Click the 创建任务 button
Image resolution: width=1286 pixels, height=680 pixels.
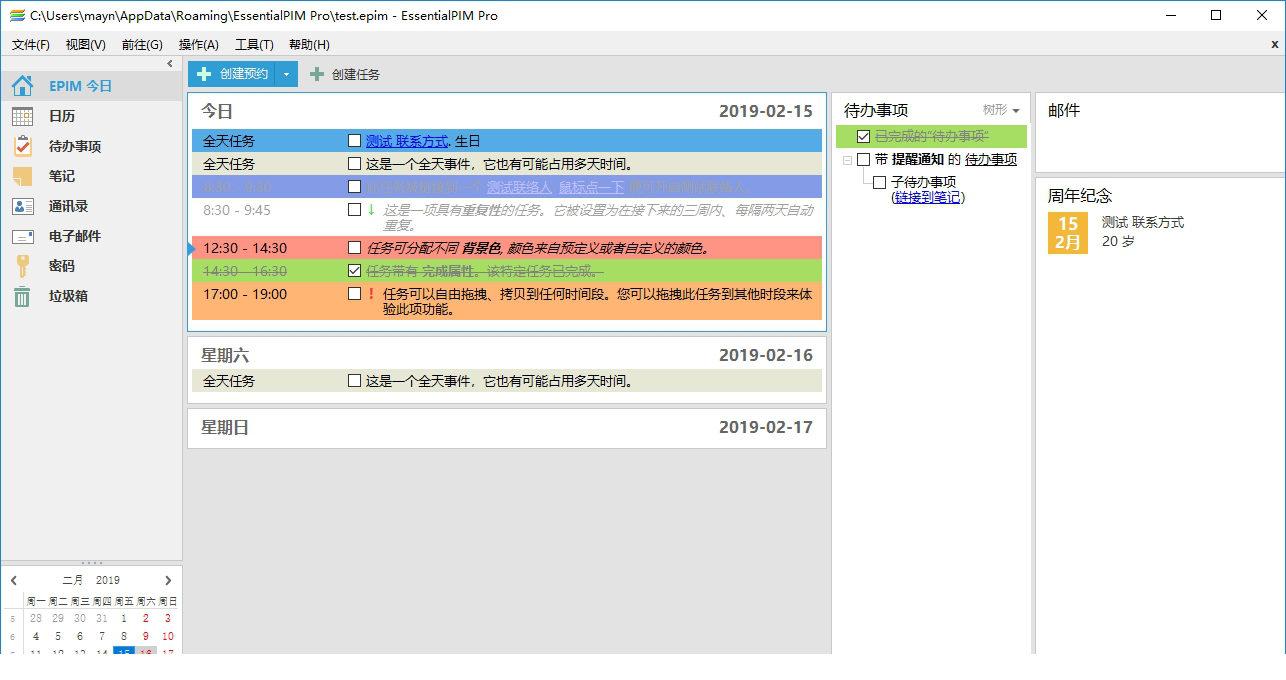click(x=345, y=74)
